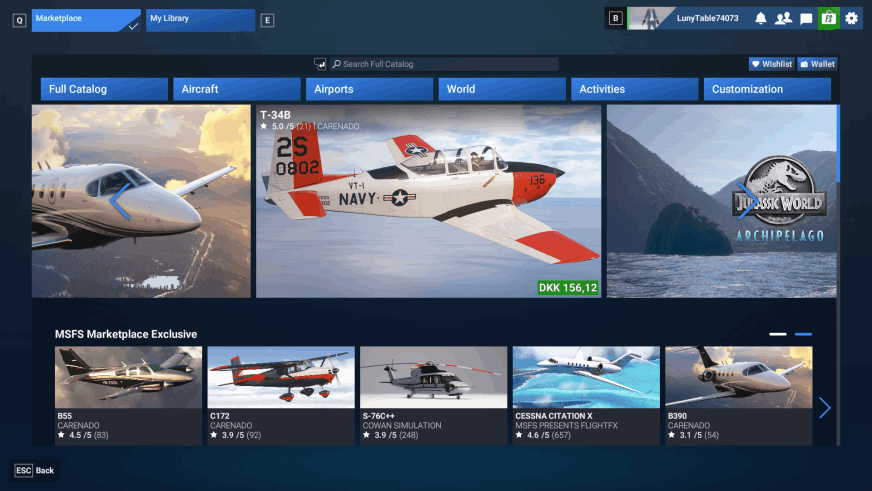872x491 pixels.
Task: Open the chat message icon
Action: coord(806,18)
